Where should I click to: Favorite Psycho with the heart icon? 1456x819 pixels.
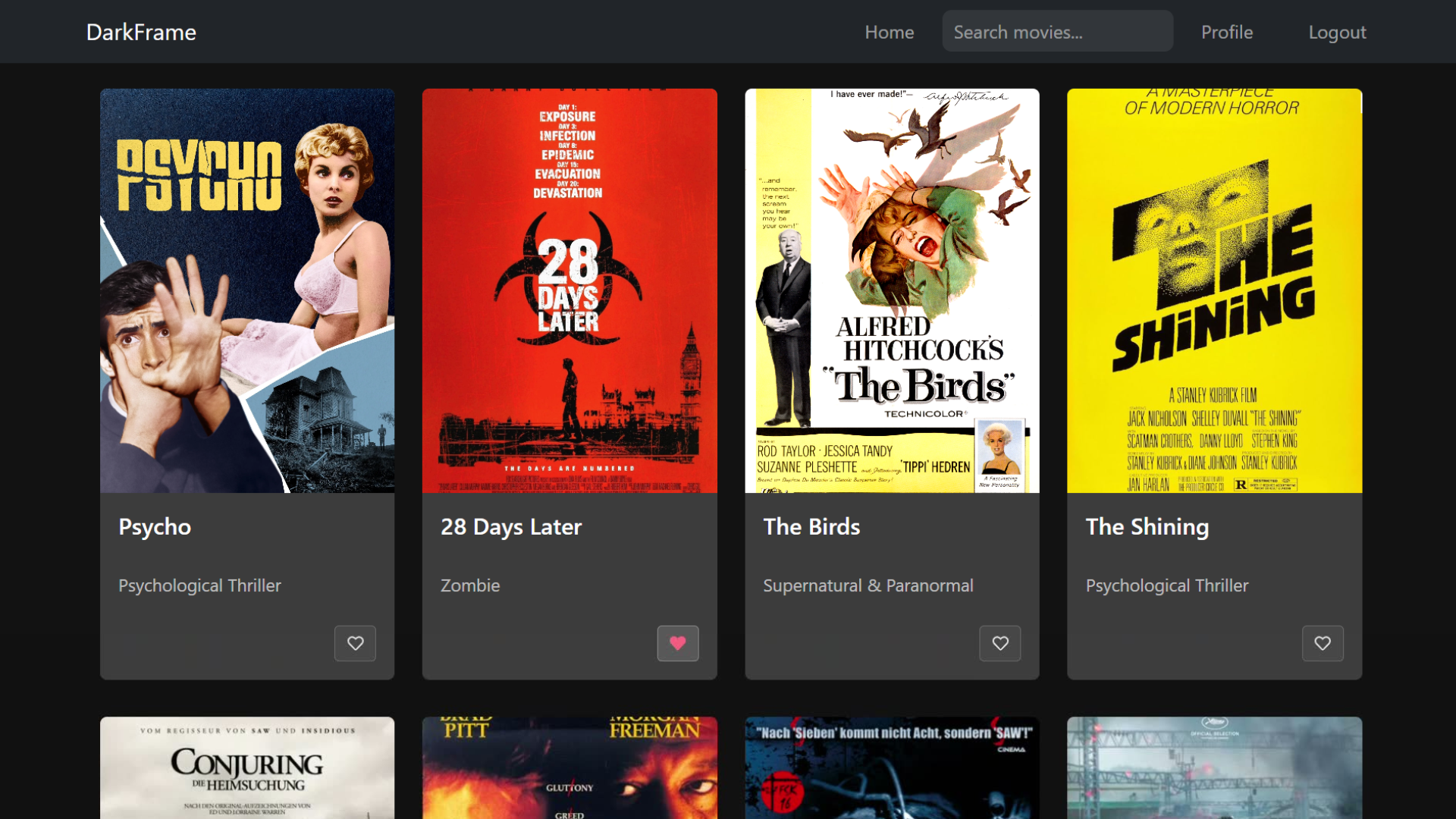coord(355,643)
